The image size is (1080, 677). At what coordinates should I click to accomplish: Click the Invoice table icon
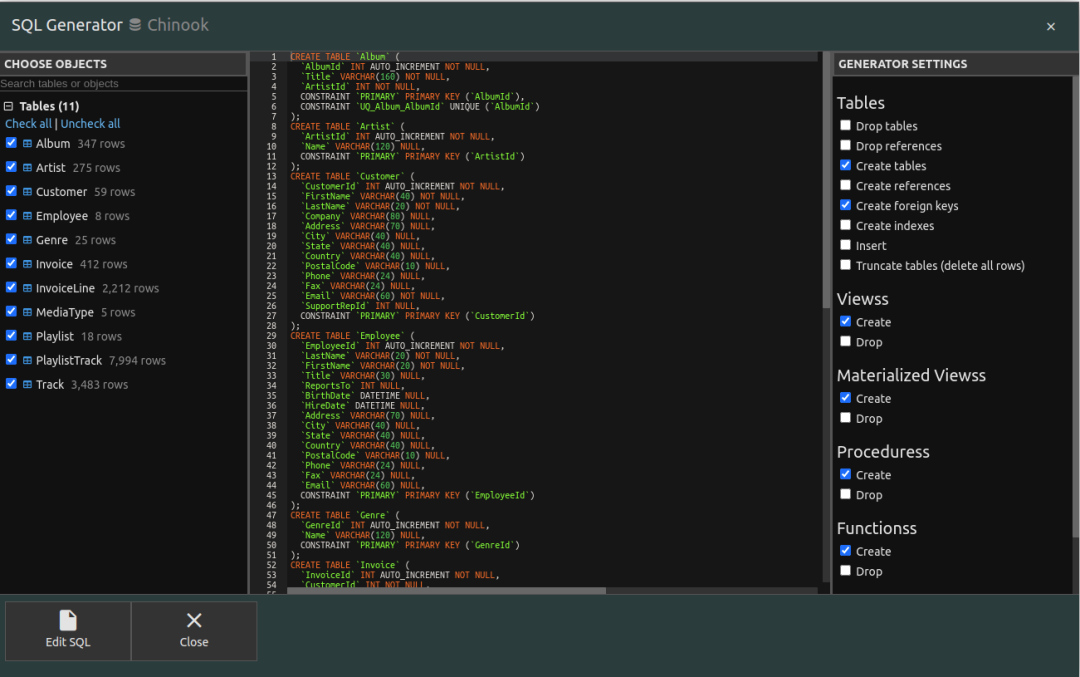click(27, 264)
